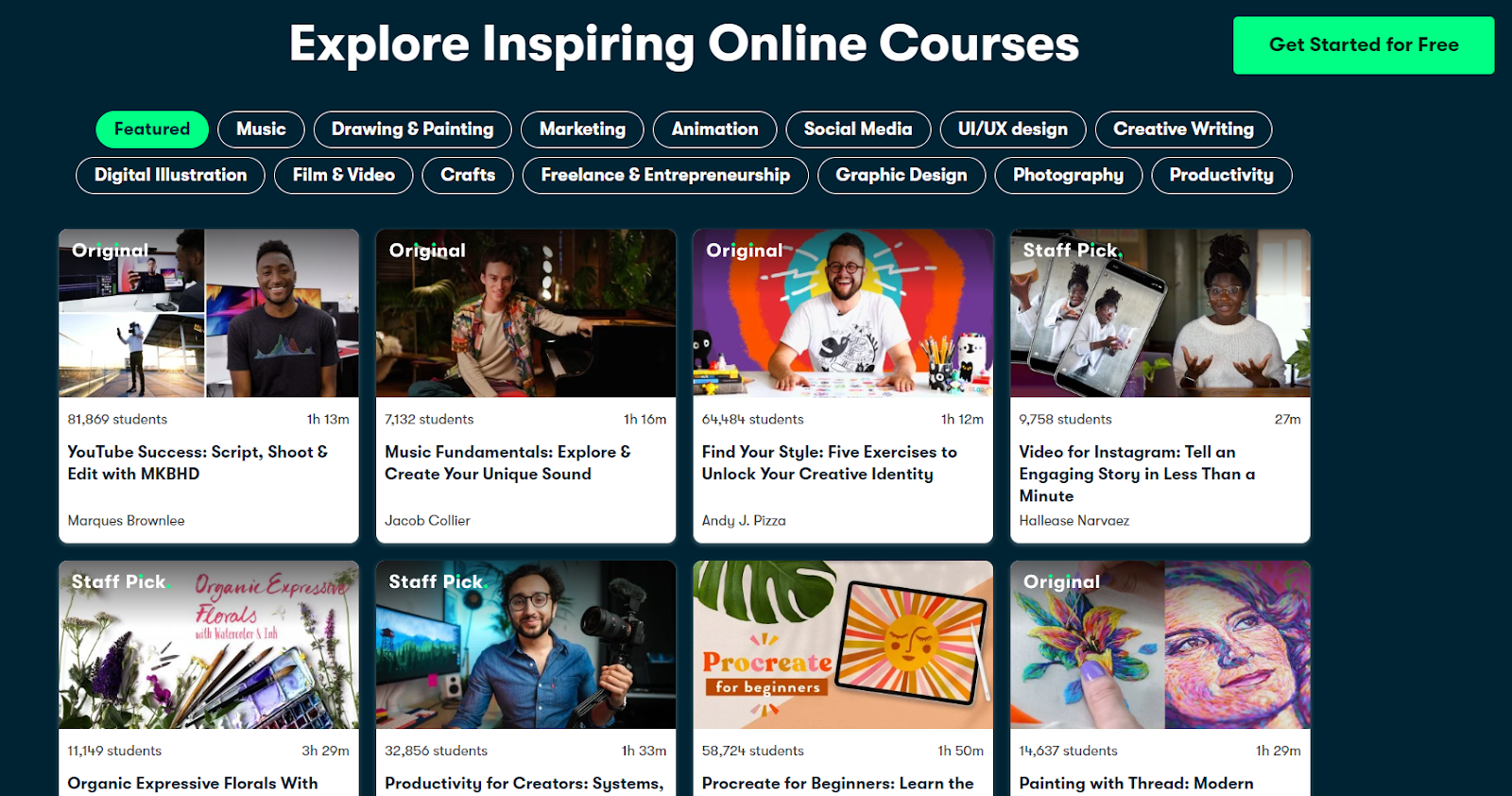1512x796 pixels.
Task: Open the Social Media category
Action: (858, 130)
